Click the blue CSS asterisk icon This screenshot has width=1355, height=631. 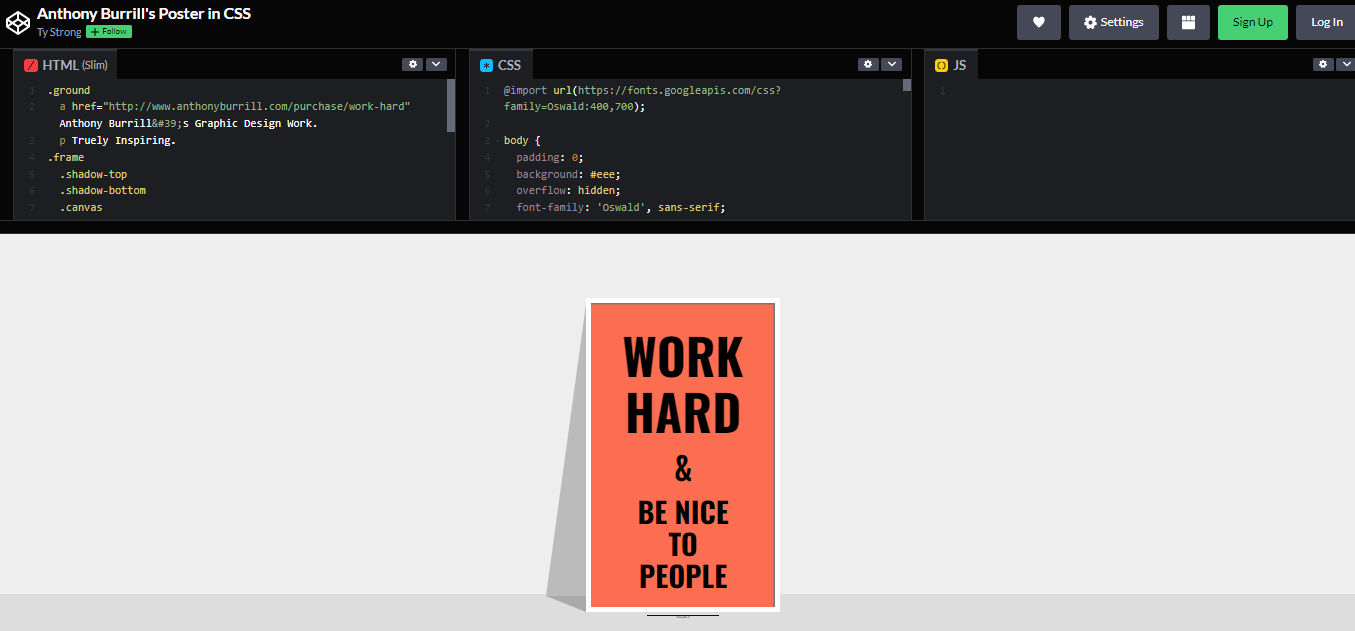coord(487,65)
